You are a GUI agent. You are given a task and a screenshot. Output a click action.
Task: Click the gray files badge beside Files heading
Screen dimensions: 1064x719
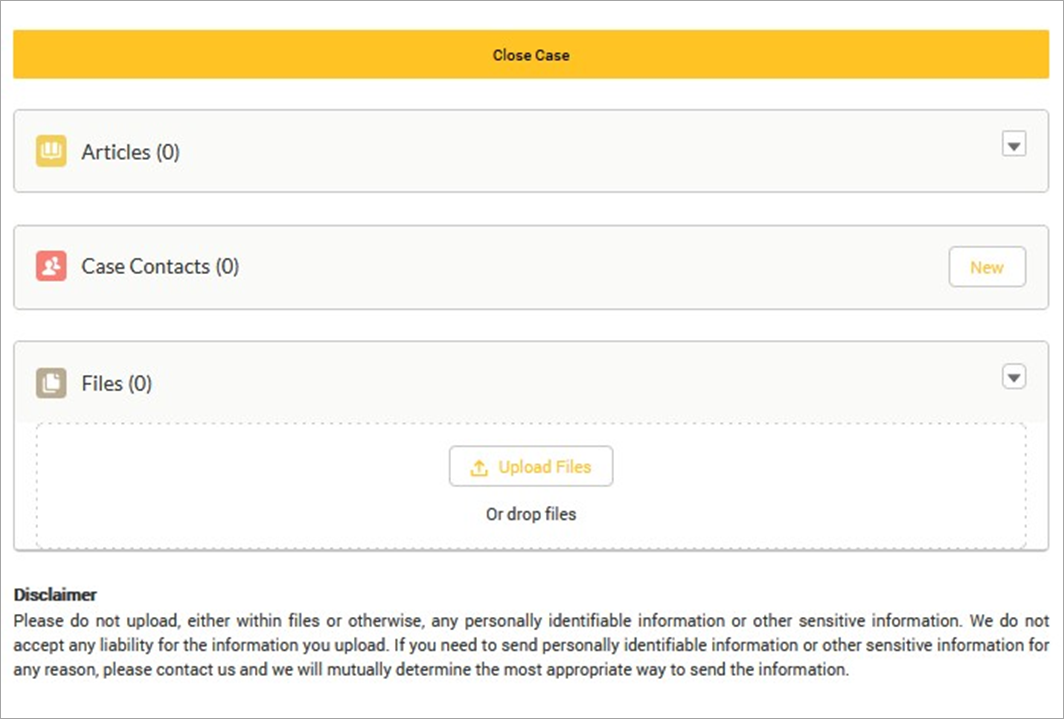coord(49,382)
